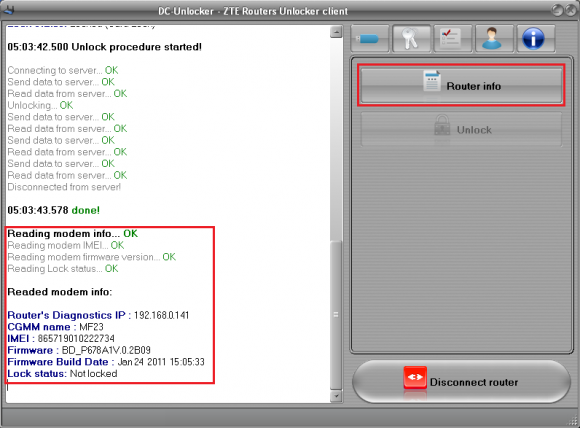
Task: Click the DC-Unlocker title bar app icon
Action: coord(9,10)
